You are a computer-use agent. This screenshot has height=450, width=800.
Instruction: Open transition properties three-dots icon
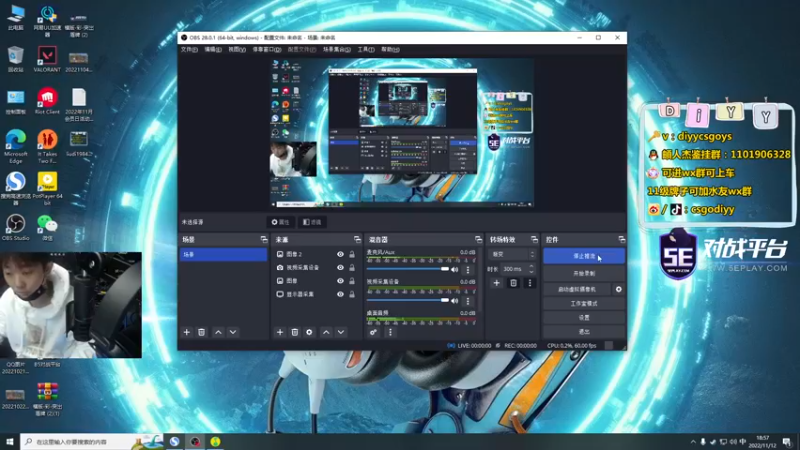(x=530, y=283)
